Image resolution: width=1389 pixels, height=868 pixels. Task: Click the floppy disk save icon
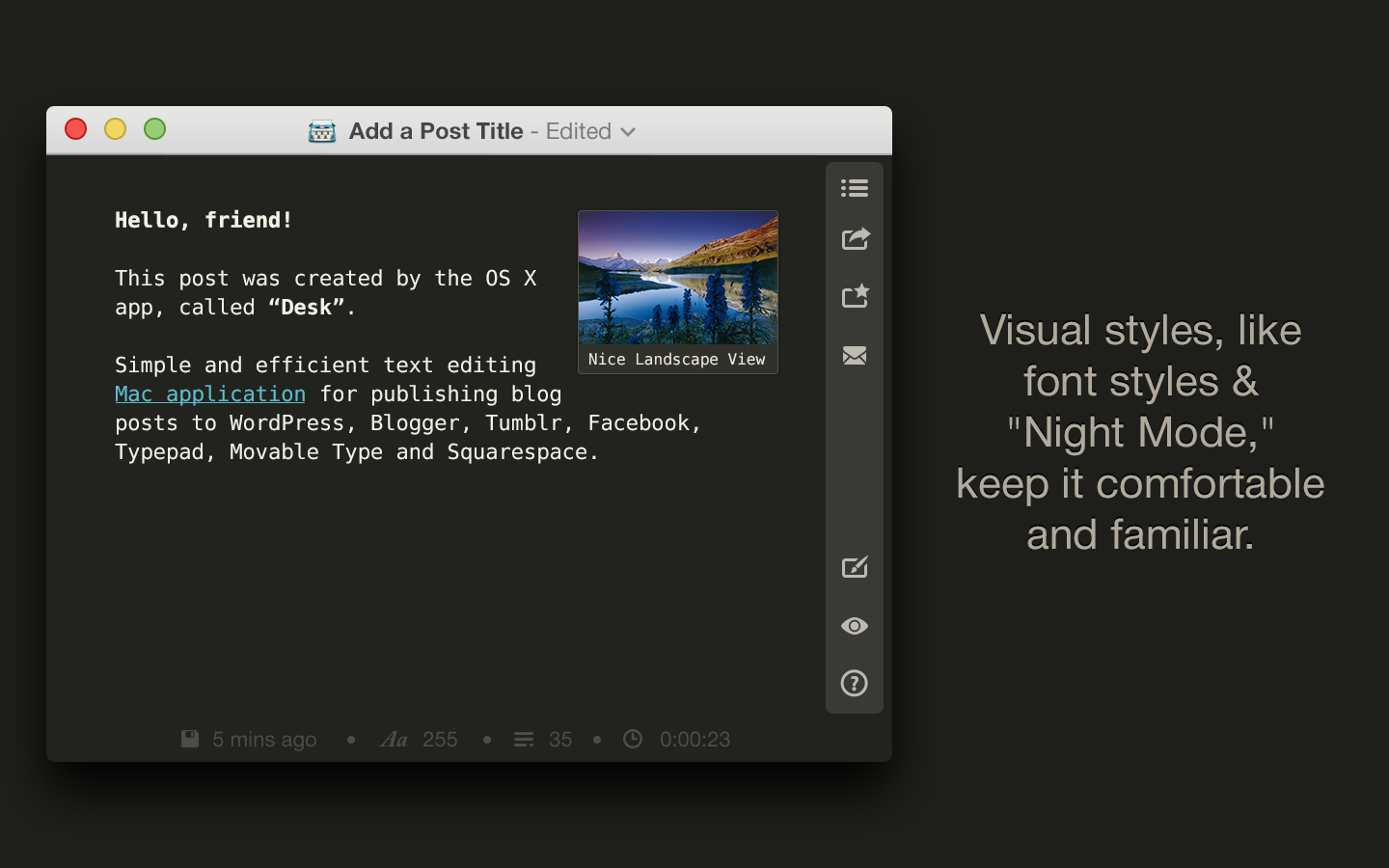(190, 739)
